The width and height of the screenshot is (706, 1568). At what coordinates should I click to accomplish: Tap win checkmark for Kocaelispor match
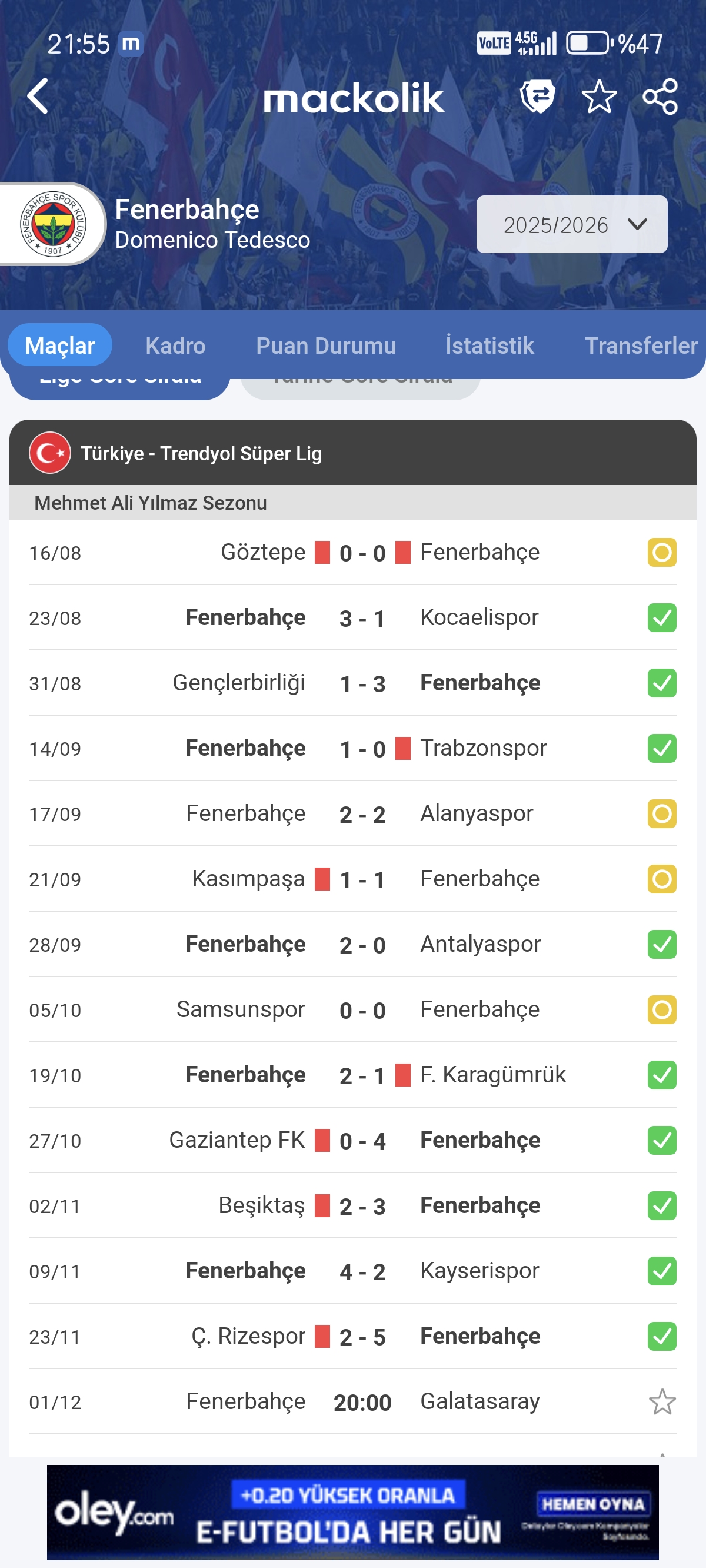(661, 618)
